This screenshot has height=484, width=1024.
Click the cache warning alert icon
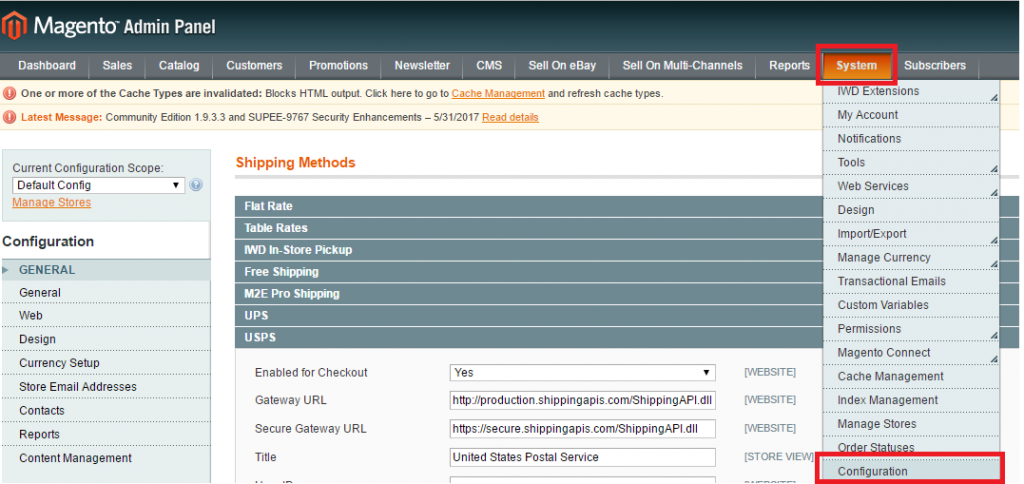click(10, 93)
